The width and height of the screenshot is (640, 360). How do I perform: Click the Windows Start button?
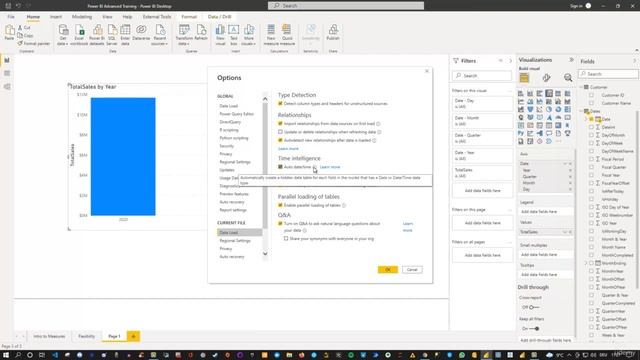click(6, 355)
